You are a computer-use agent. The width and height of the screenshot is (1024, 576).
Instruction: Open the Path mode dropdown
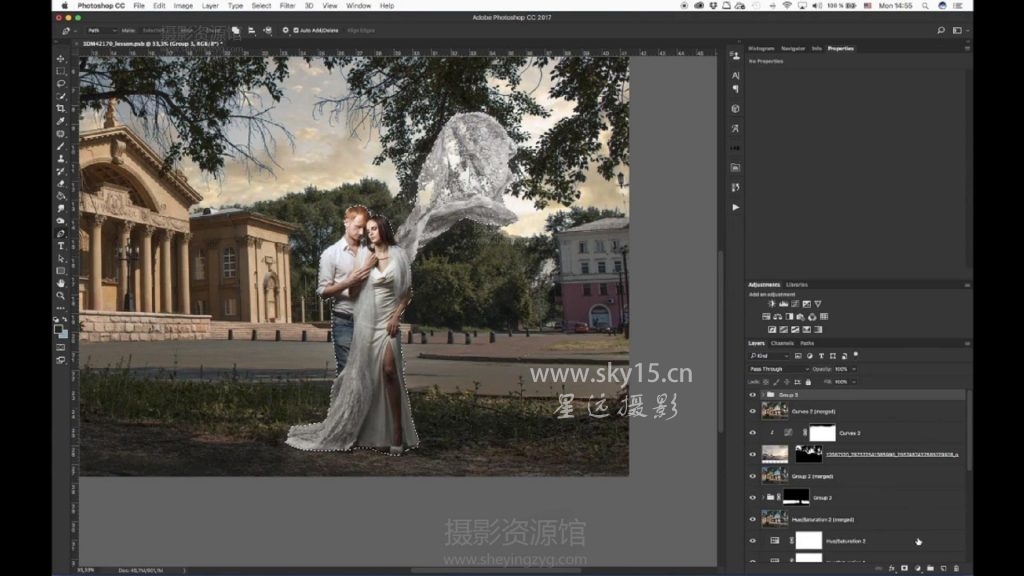[x=101, y=31]
